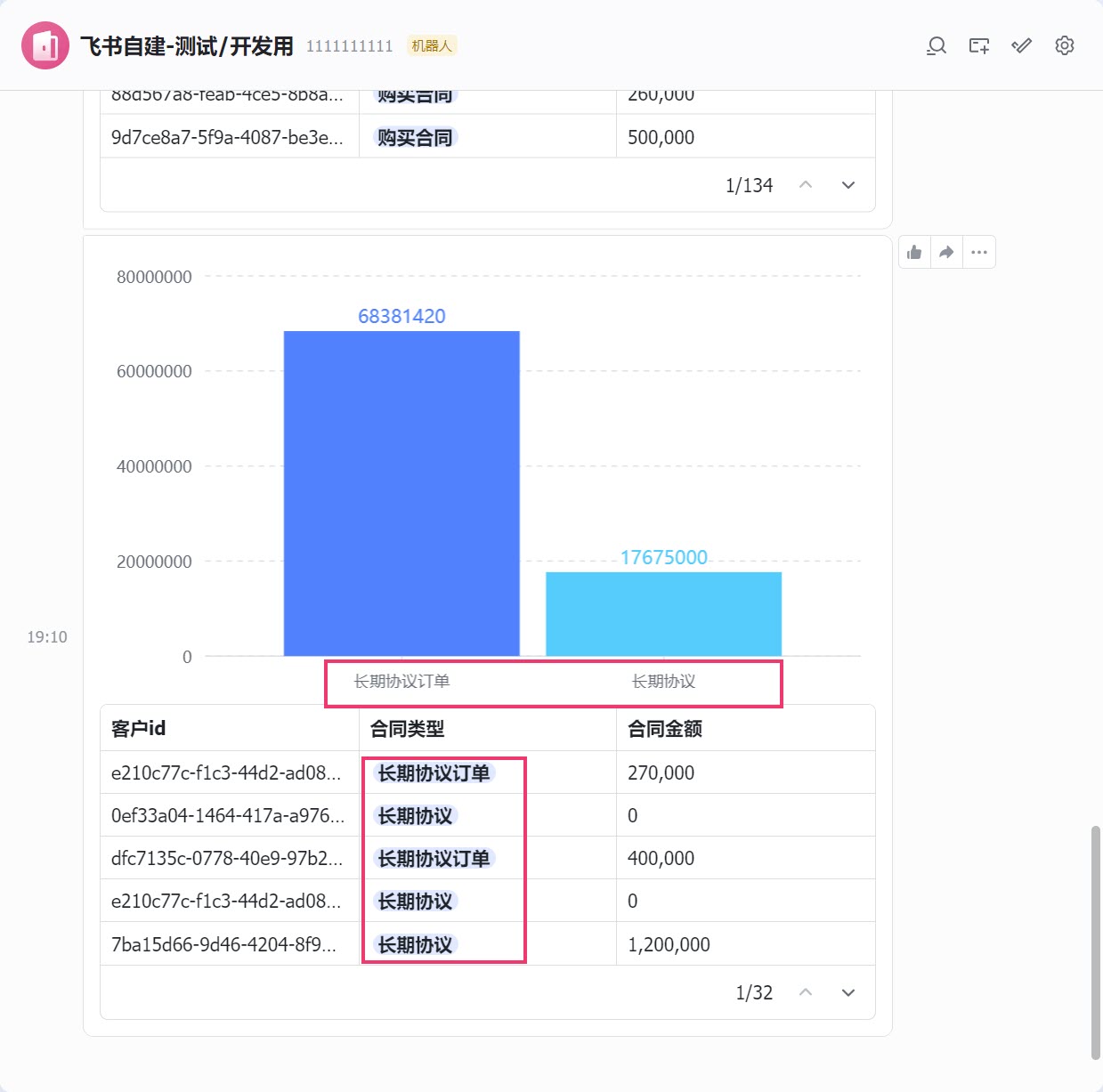The image size is (1103, 1092).
Task: Click page indicator 1/134
Action: coord(749,185)
